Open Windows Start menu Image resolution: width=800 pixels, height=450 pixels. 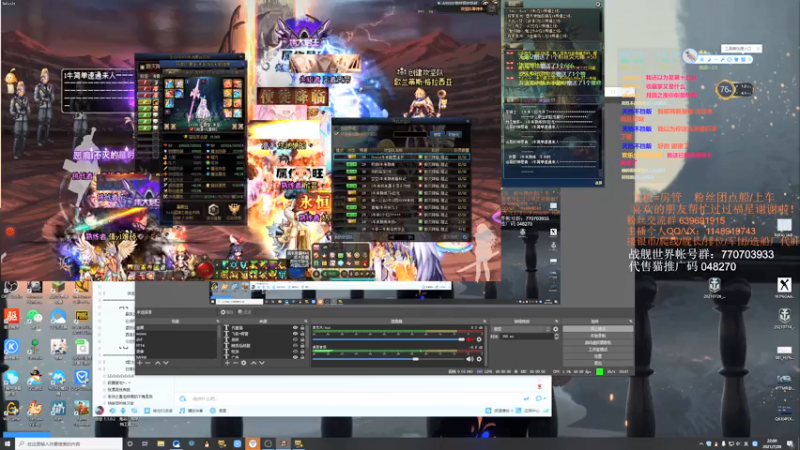click(7, 444)
